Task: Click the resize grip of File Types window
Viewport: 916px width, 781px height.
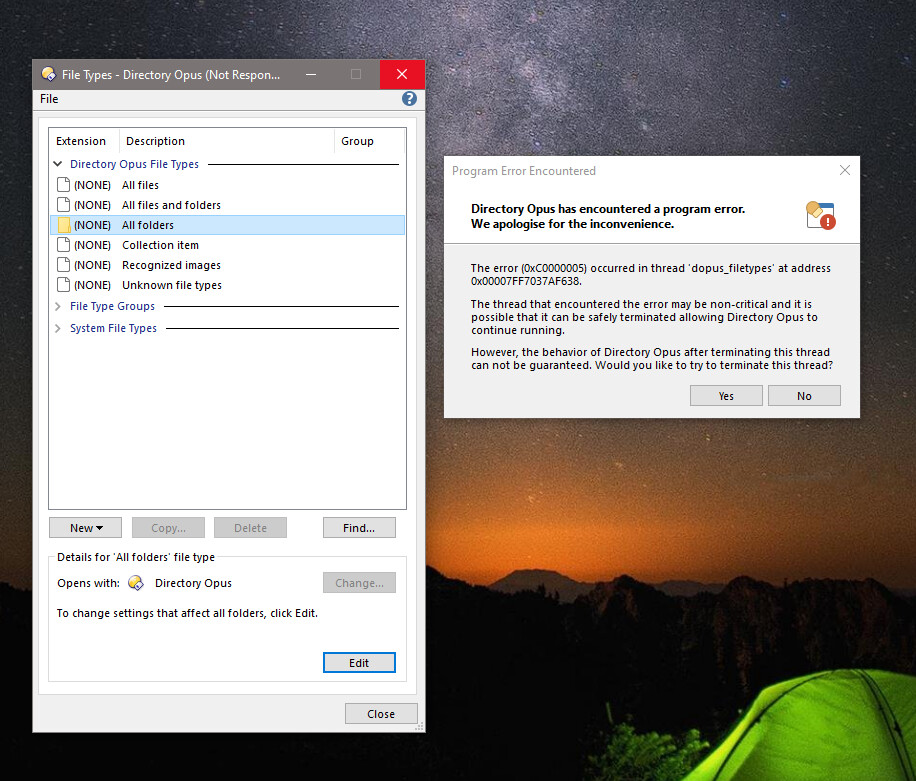Action: point(419,727)
